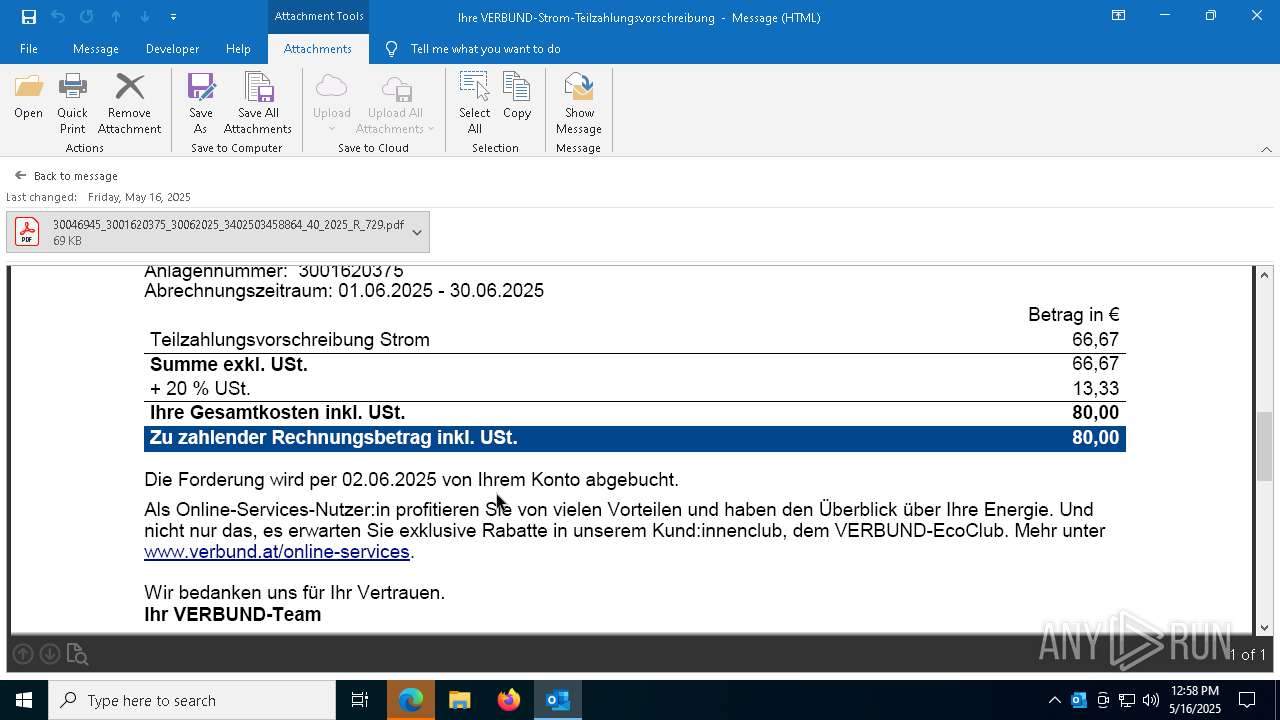Click the Outlook taskbar icon
The image size is (1280, 720).
pyautogui.click(x=558, y=700)
